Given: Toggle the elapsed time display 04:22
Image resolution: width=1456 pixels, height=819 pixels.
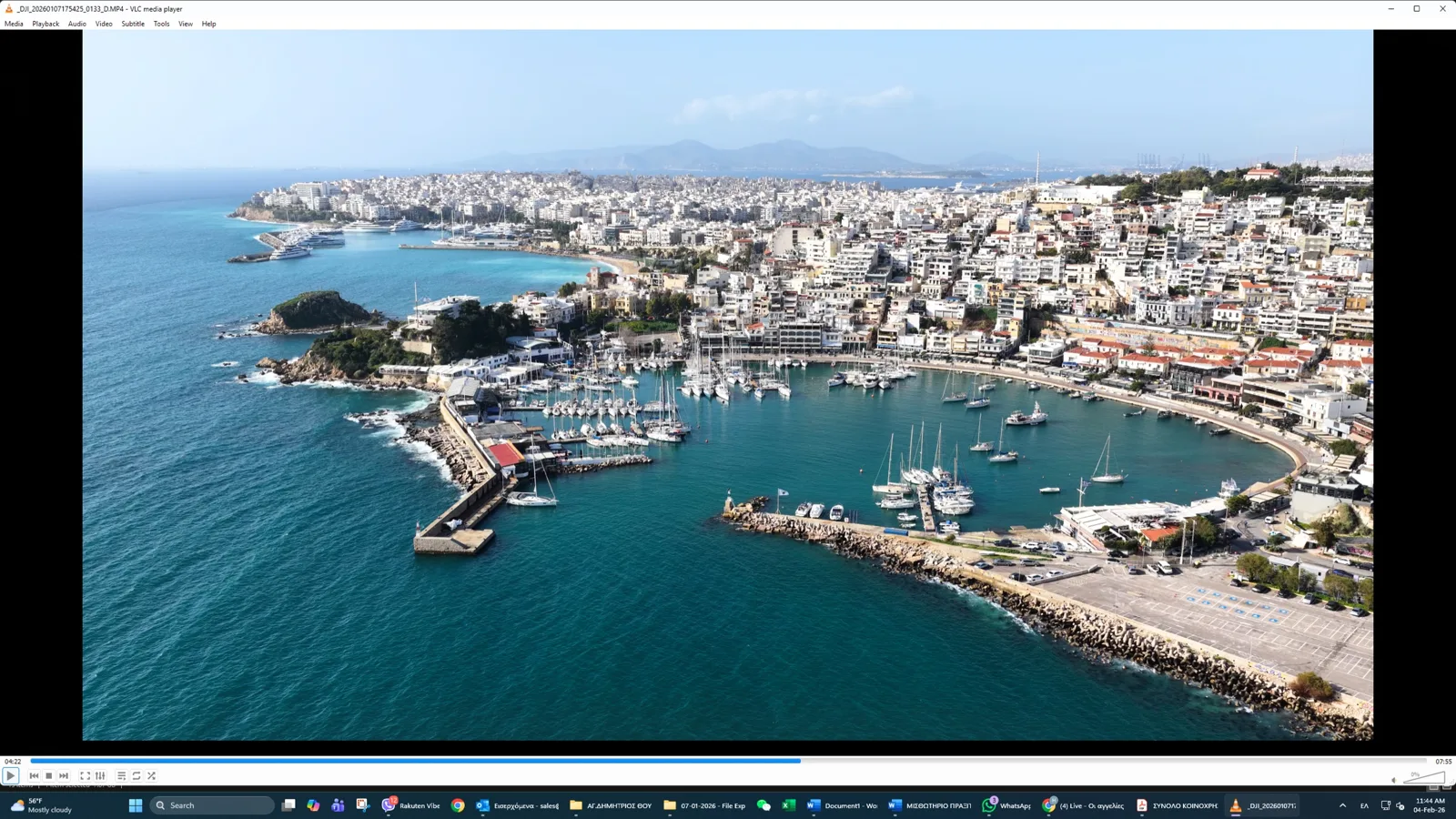Looking at the screenshot, I should pos(13,762).
